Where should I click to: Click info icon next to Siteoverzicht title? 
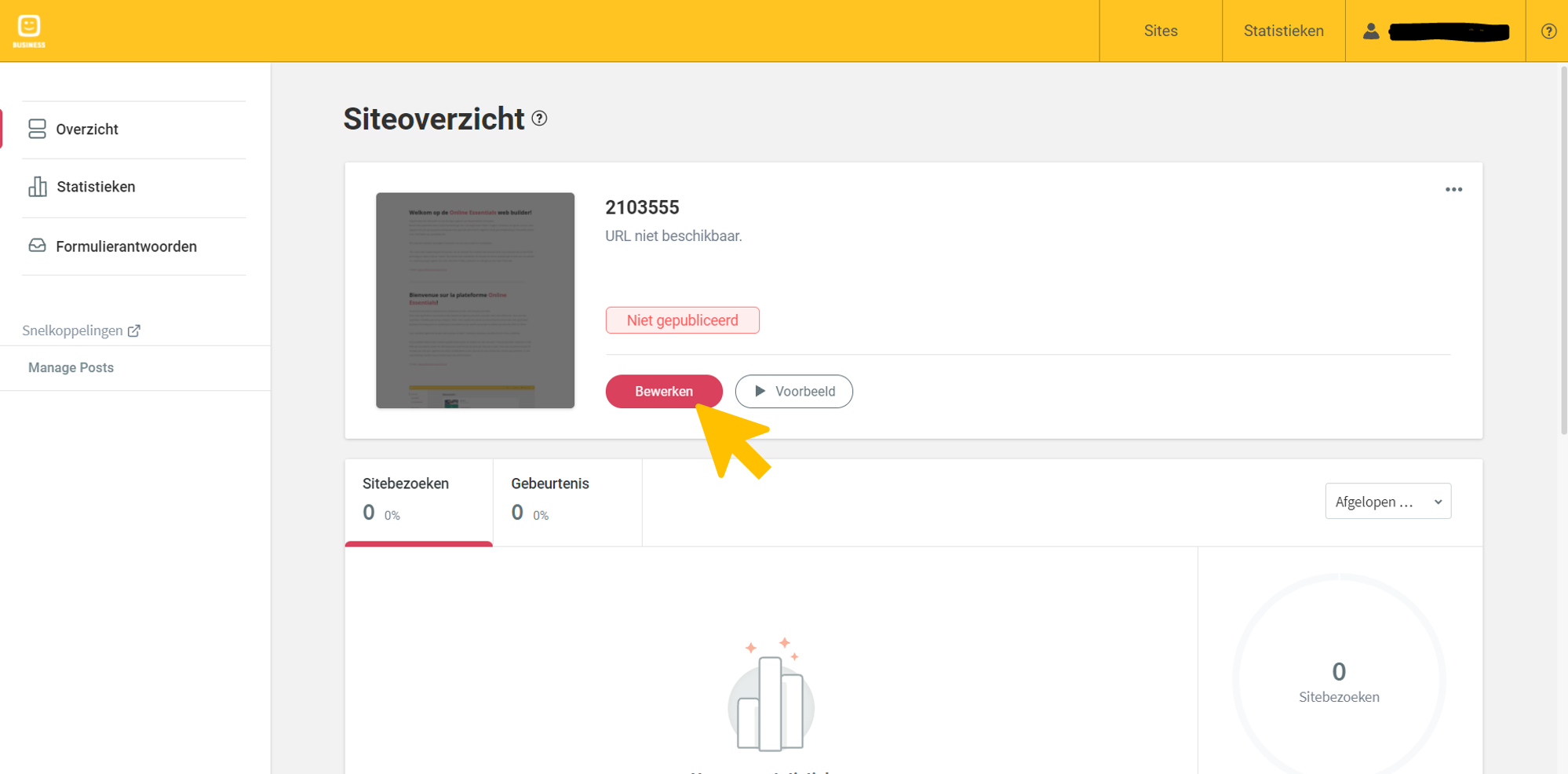pyautogui.click(x=539, y=119)
